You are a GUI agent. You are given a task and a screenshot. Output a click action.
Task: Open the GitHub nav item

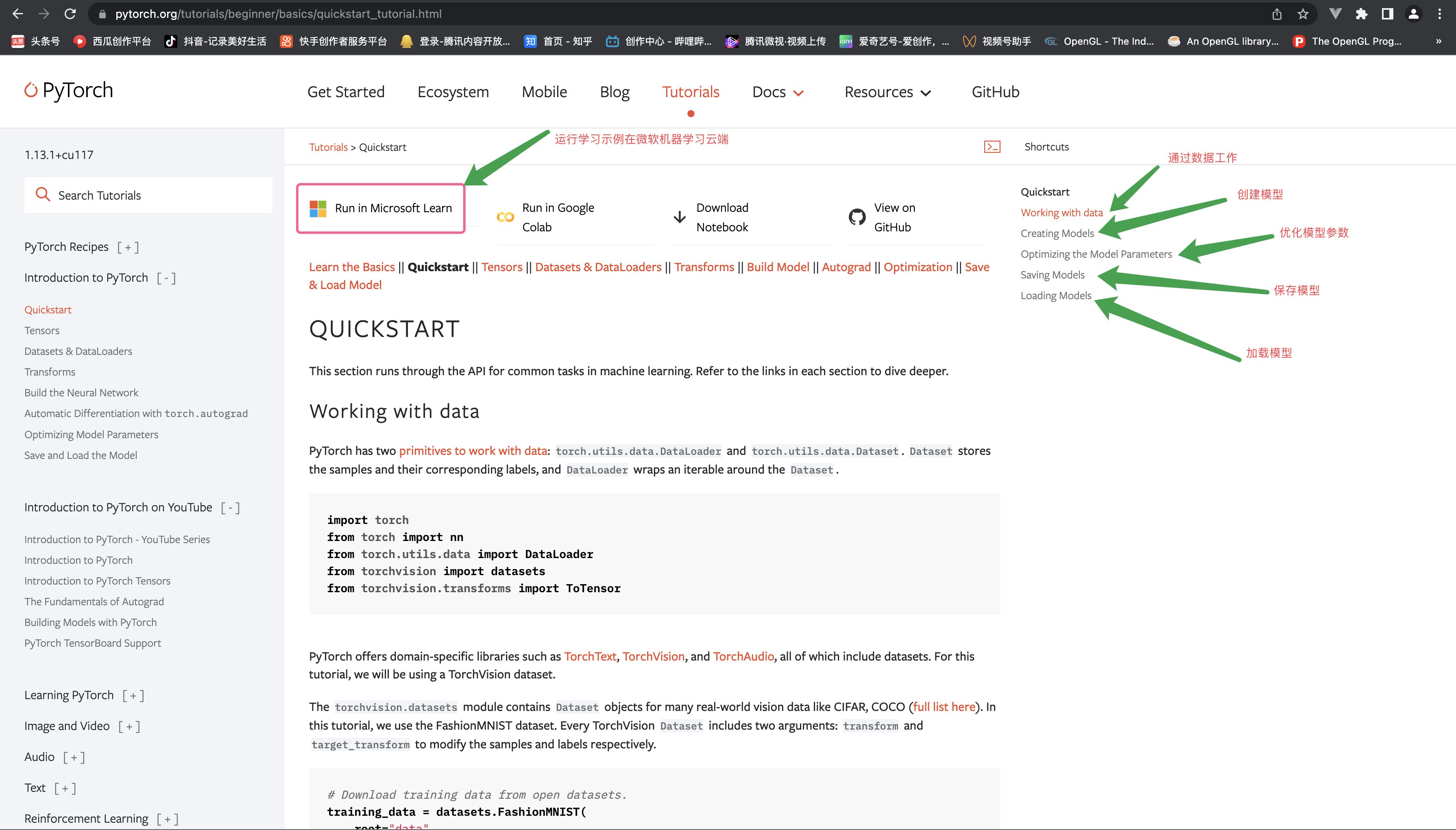(x=995, y=92)
